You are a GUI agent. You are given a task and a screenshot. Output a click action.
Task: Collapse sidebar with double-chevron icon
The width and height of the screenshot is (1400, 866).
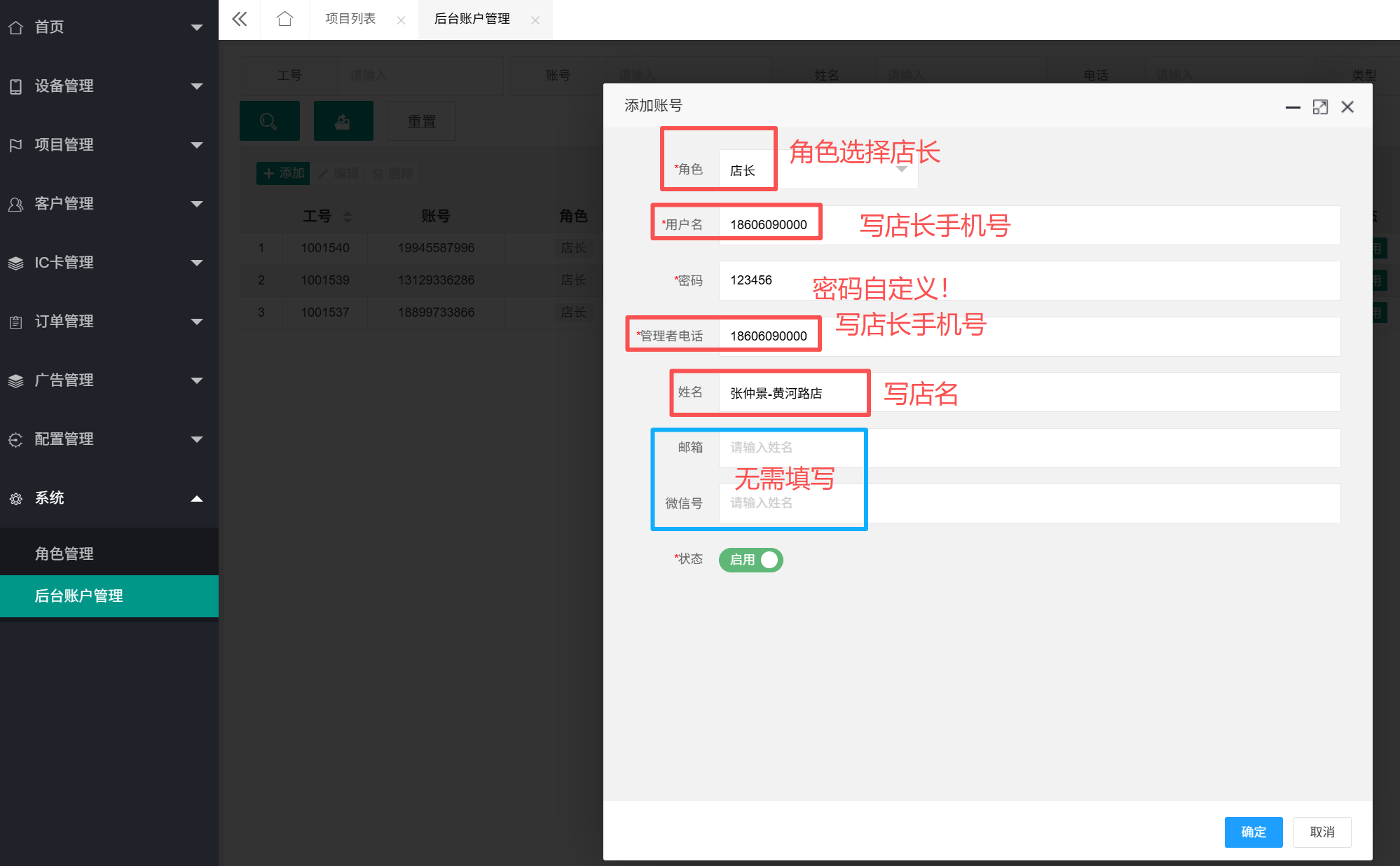pyautogui.click(x=240, y=19)
